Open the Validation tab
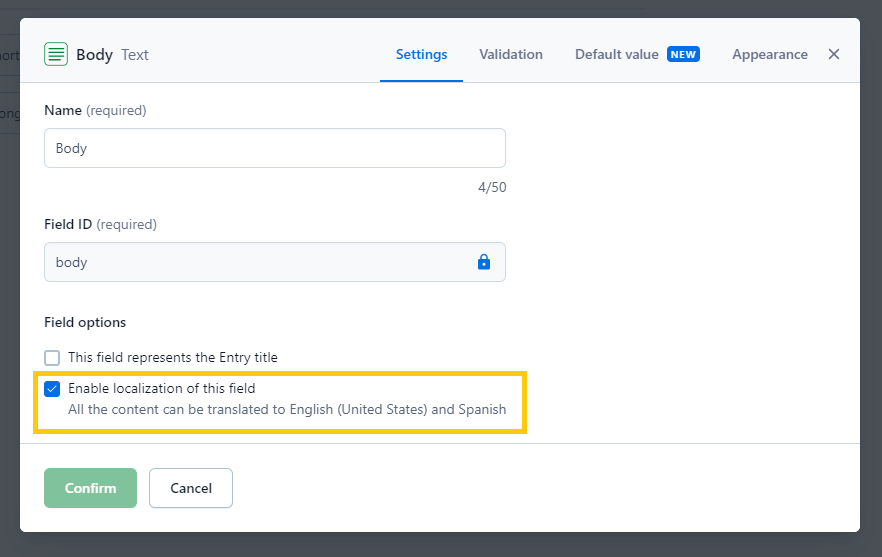Image resolution: width=882 pixels, height=557 pixels. click(510, 54)
